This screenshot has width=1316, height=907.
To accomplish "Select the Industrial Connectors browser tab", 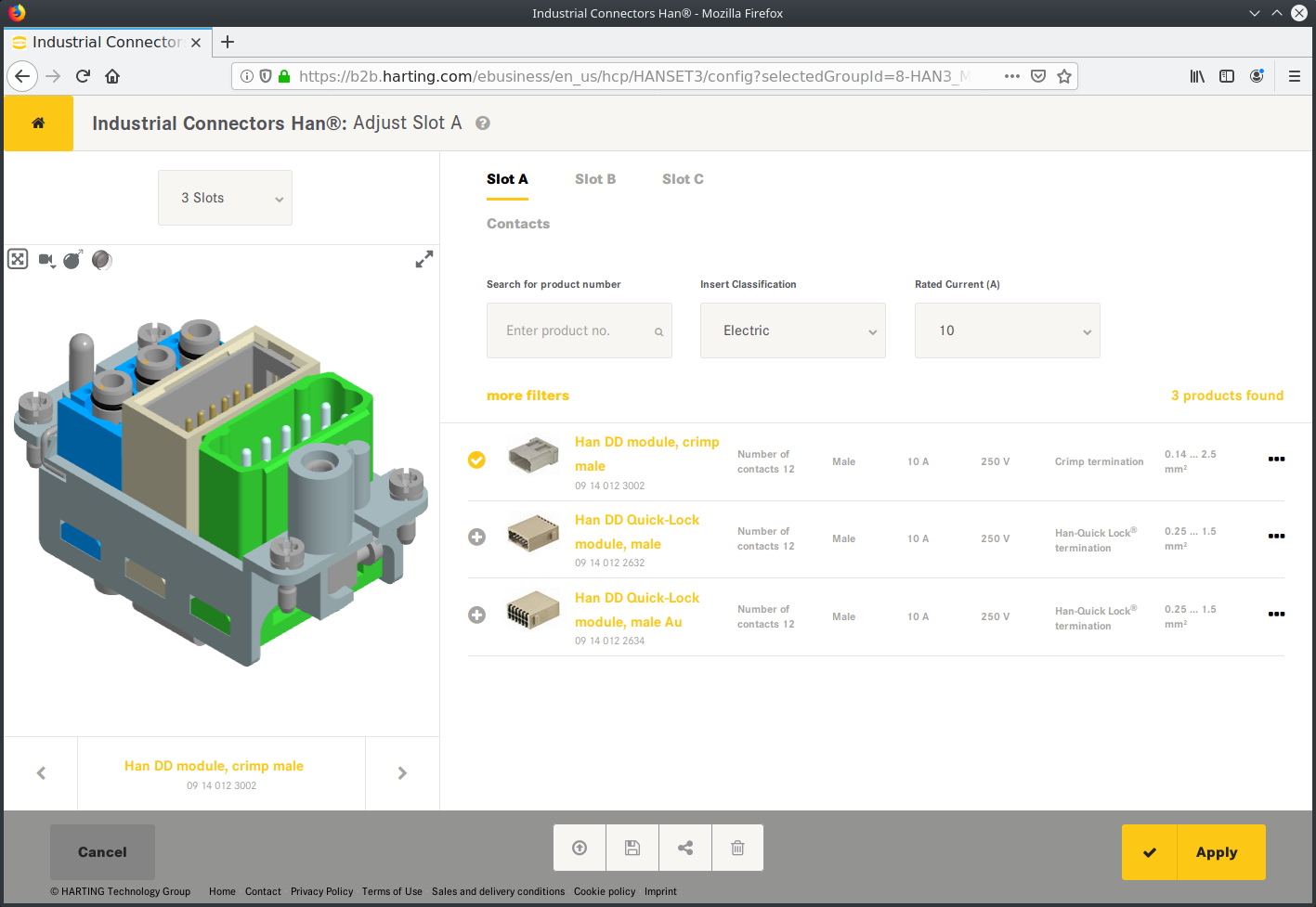I will pyautogui.click(x=108, y=42).
